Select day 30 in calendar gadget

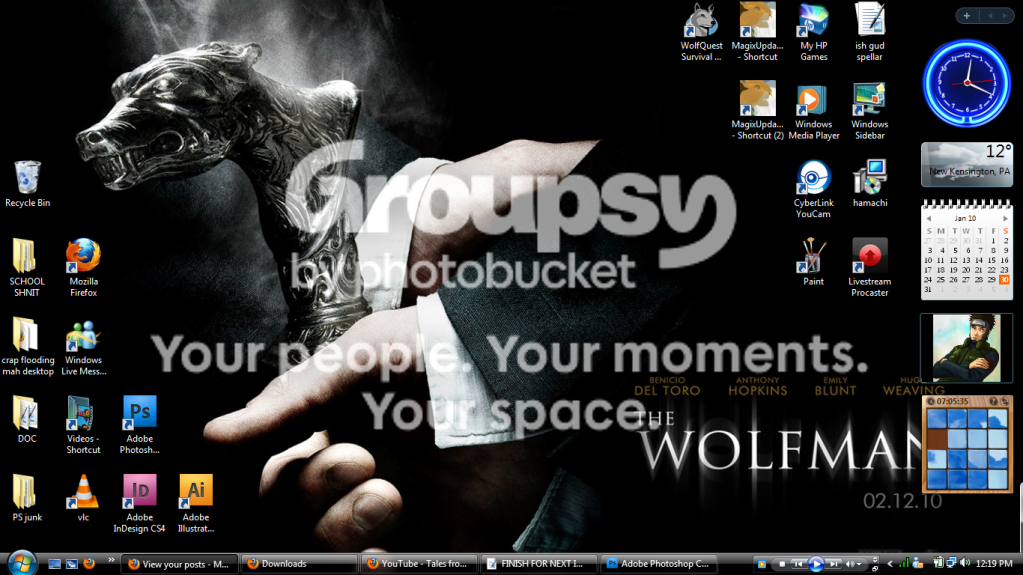point(1004,279)
